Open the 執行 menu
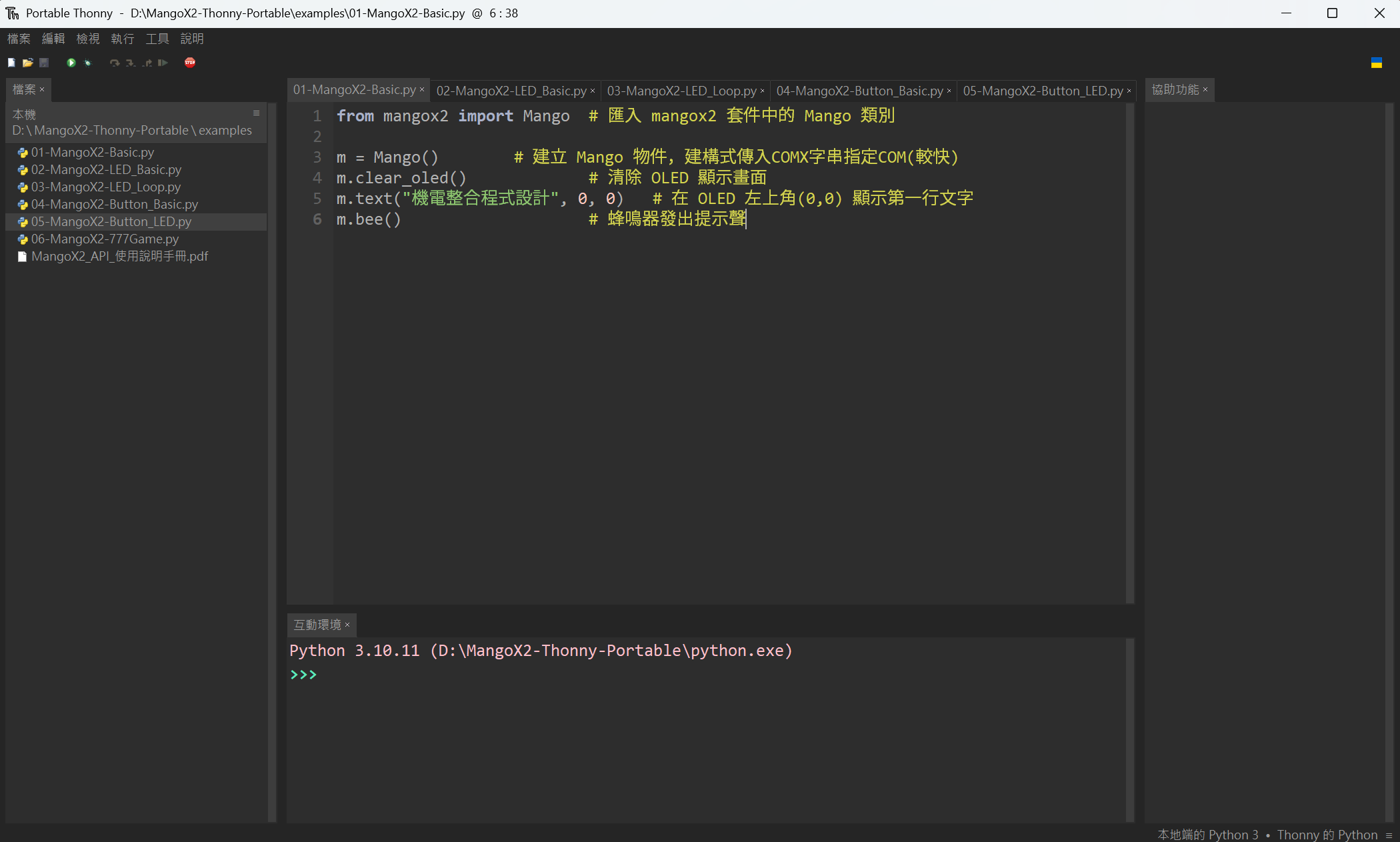The height and width of the screenshot is (842, 1400). (123, 39)
